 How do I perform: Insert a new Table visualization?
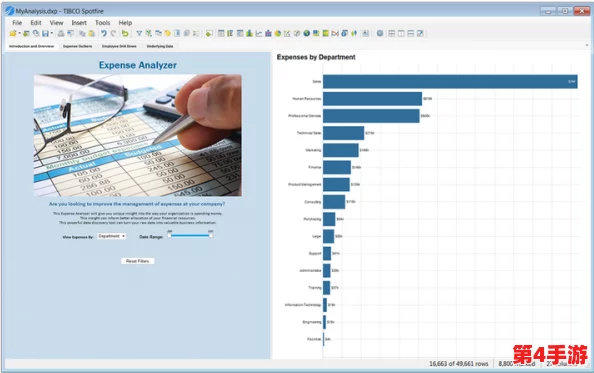tap(221, 33)
